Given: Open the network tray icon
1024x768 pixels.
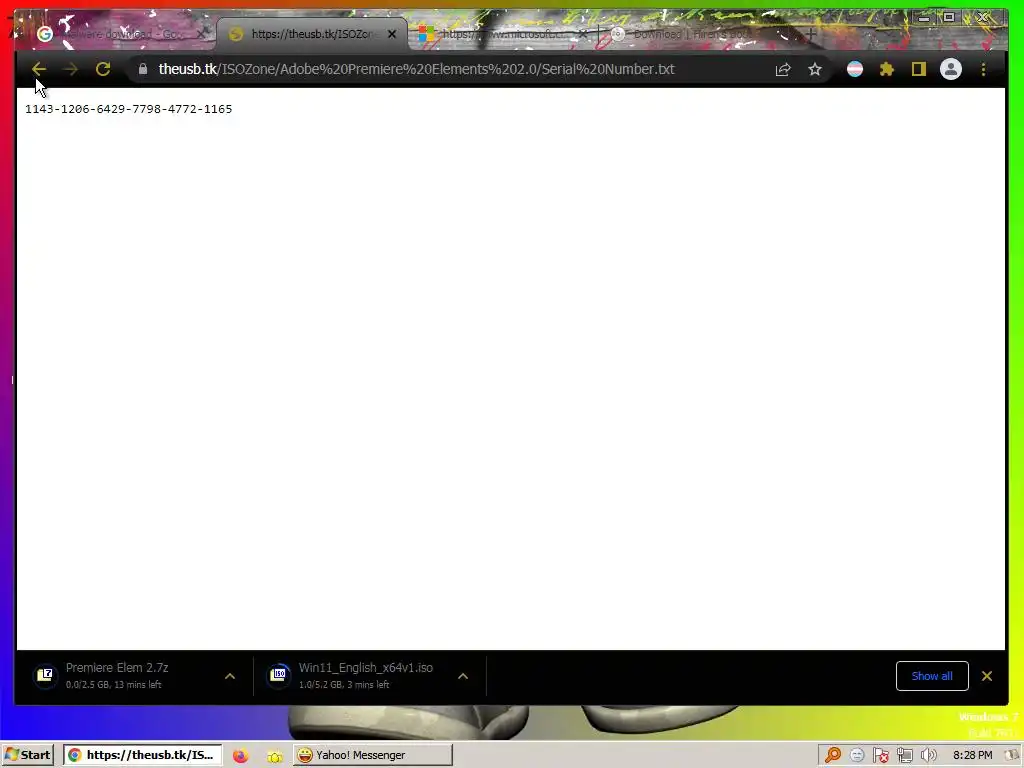Looking at the screenshot, I should tap(904, 756).
